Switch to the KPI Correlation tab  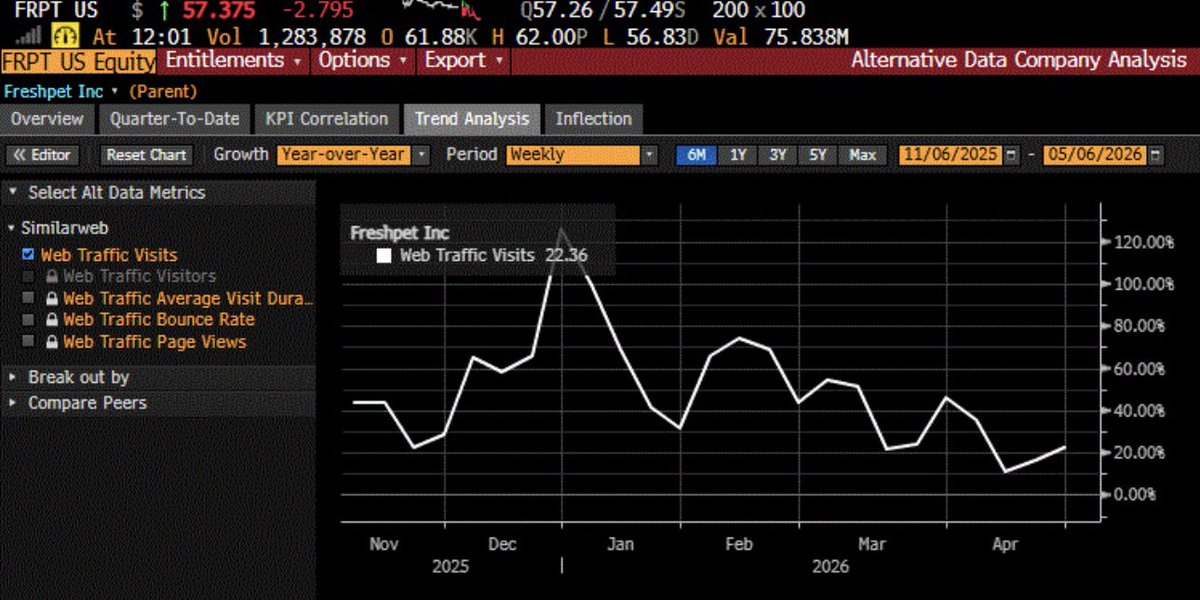(x=327, y=119)
